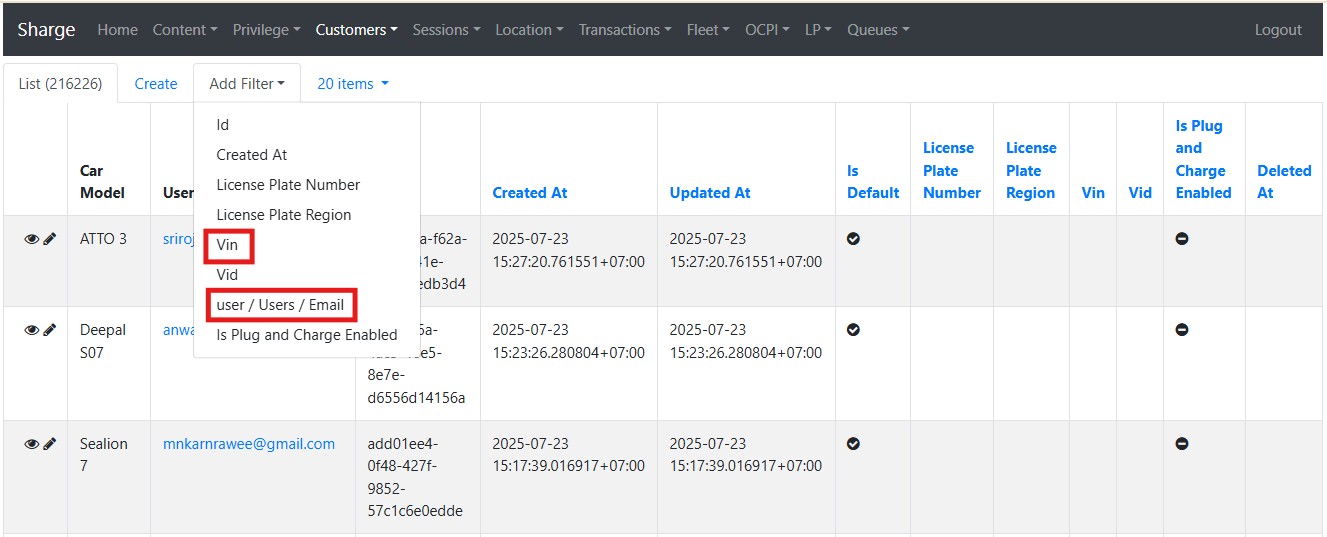
Task: Toggle Plug and Charge status for Deepal S07
Action: pos(1182,330)
